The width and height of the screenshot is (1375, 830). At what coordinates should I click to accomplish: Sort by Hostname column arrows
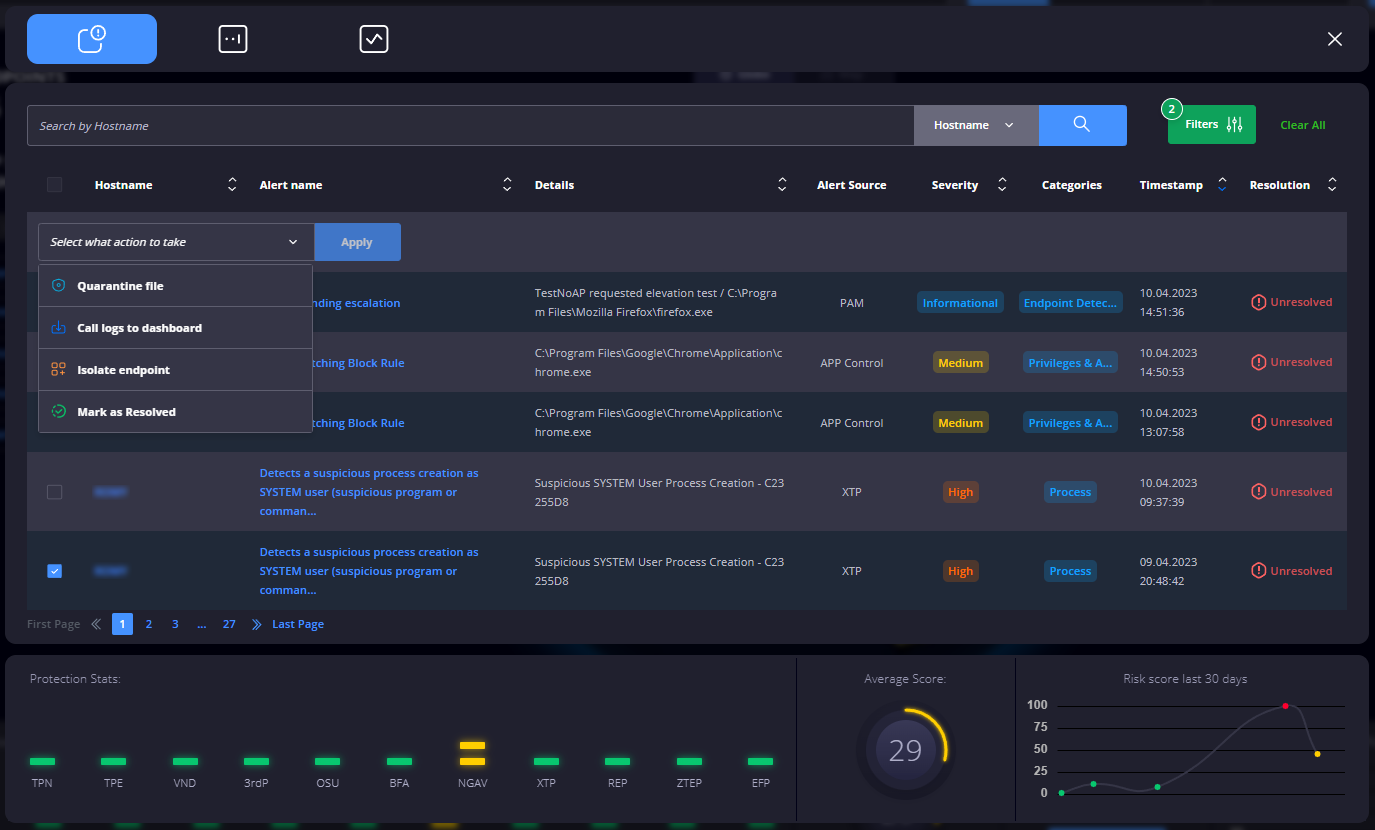pyautogui.click(x=232, y=185)
